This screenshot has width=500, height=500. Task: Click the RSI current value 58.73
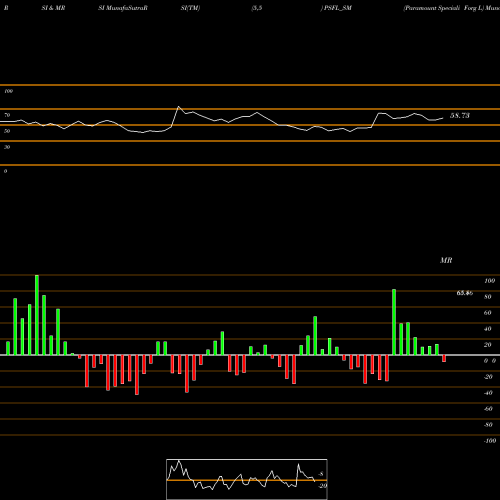460,116
